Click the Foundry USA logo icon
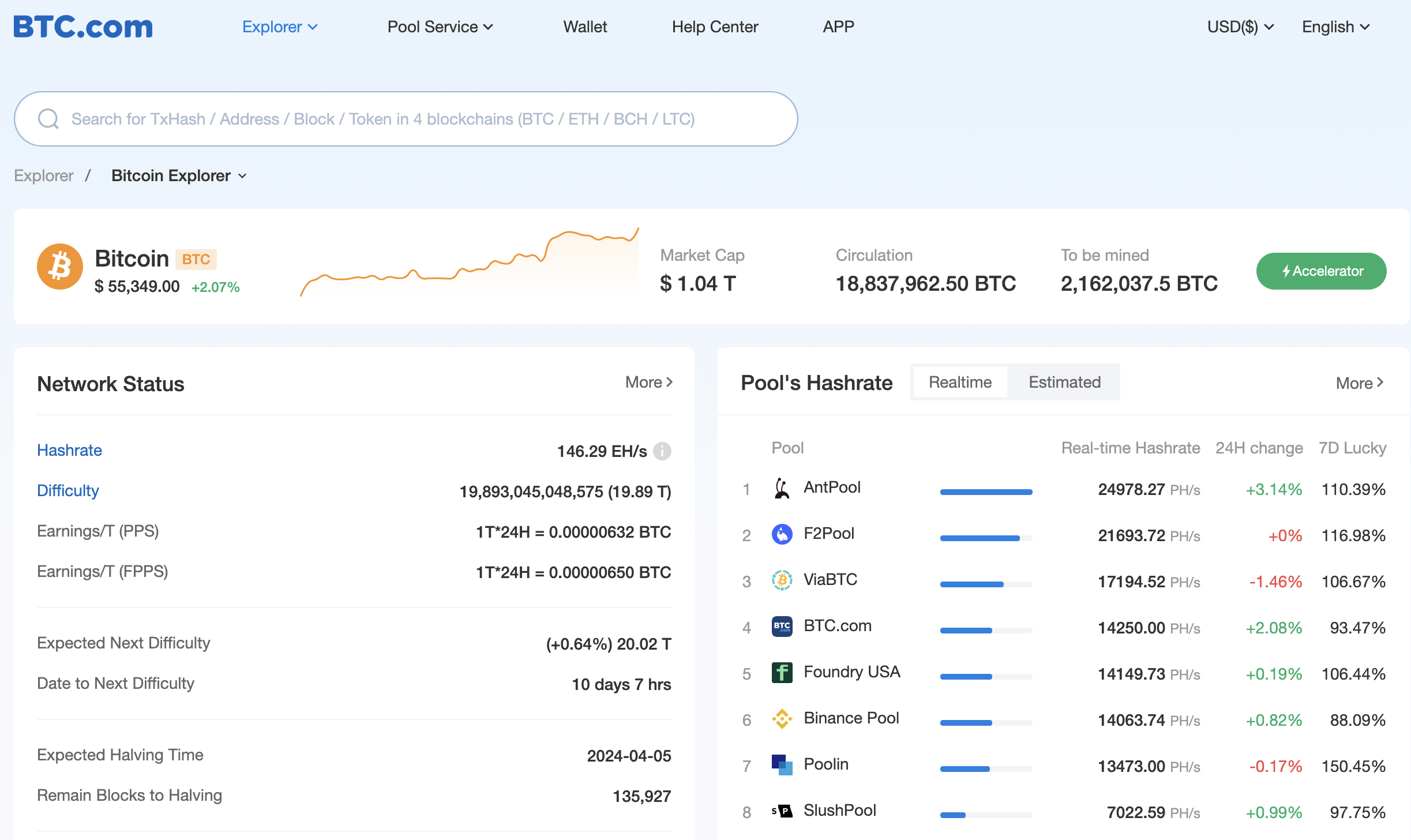 click(x=782, y=672)
